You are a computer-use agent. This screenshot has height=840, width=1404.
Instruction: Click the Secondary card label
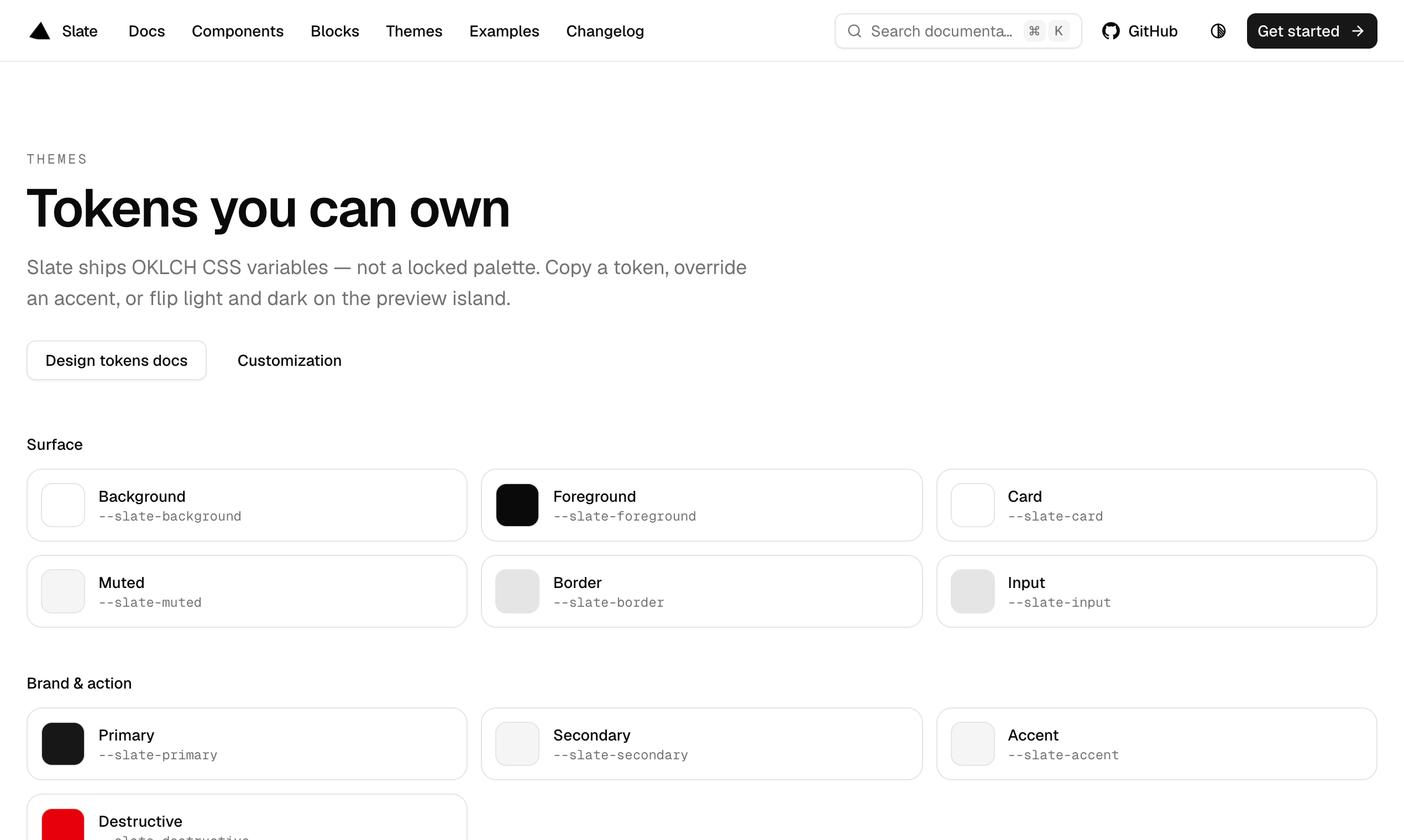591,736
